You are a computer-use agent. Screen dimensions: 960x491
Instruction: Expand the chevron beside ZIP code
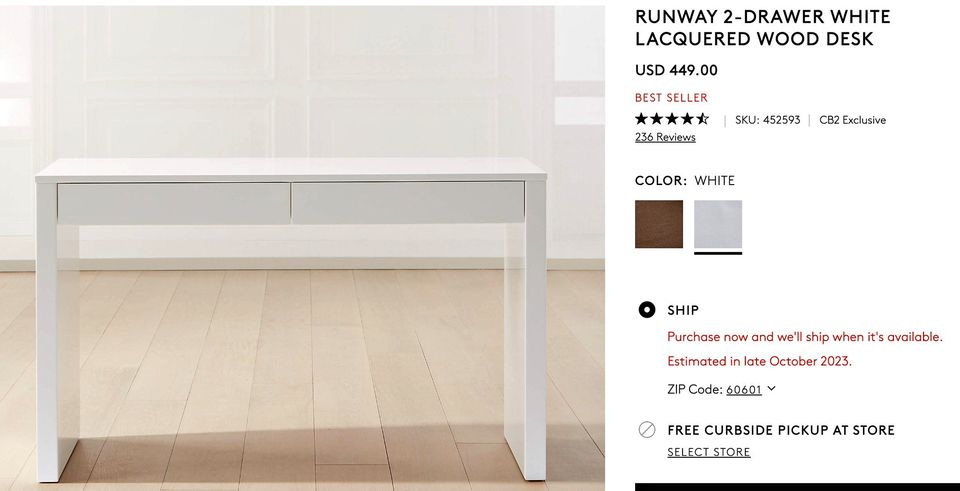coord(771,388)
